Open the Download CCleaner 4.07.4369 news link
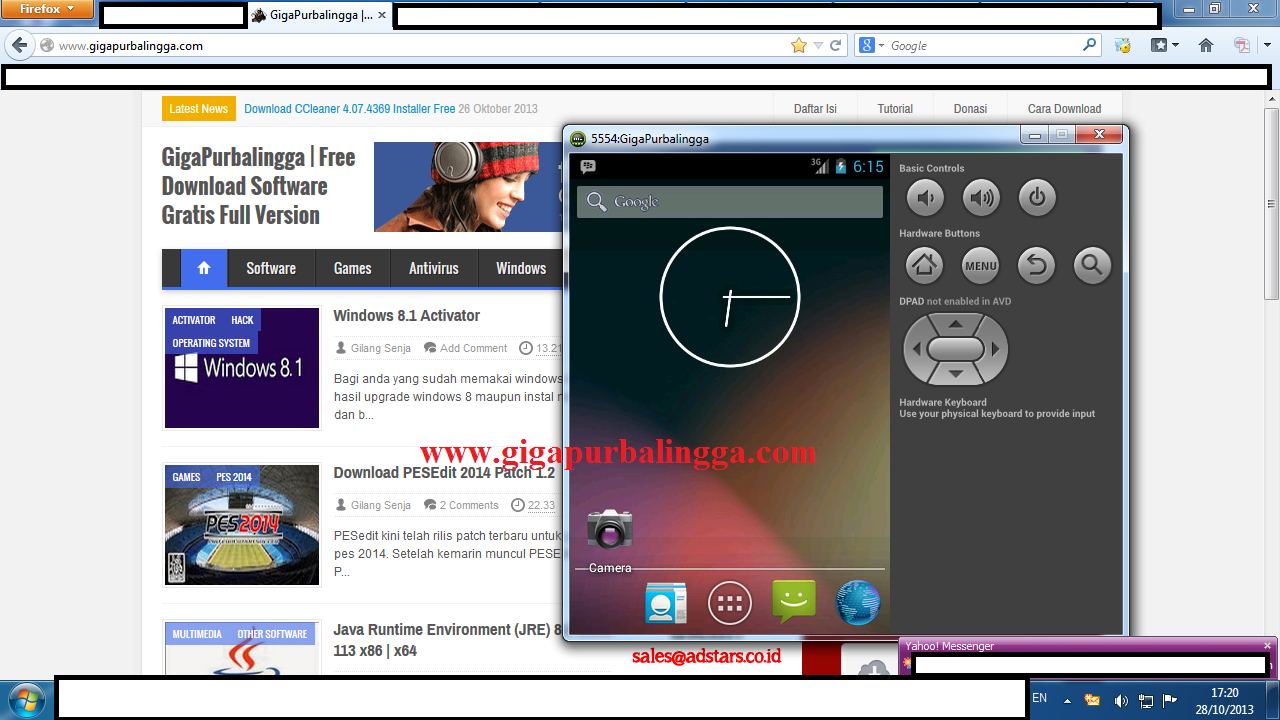 point(349,109)
